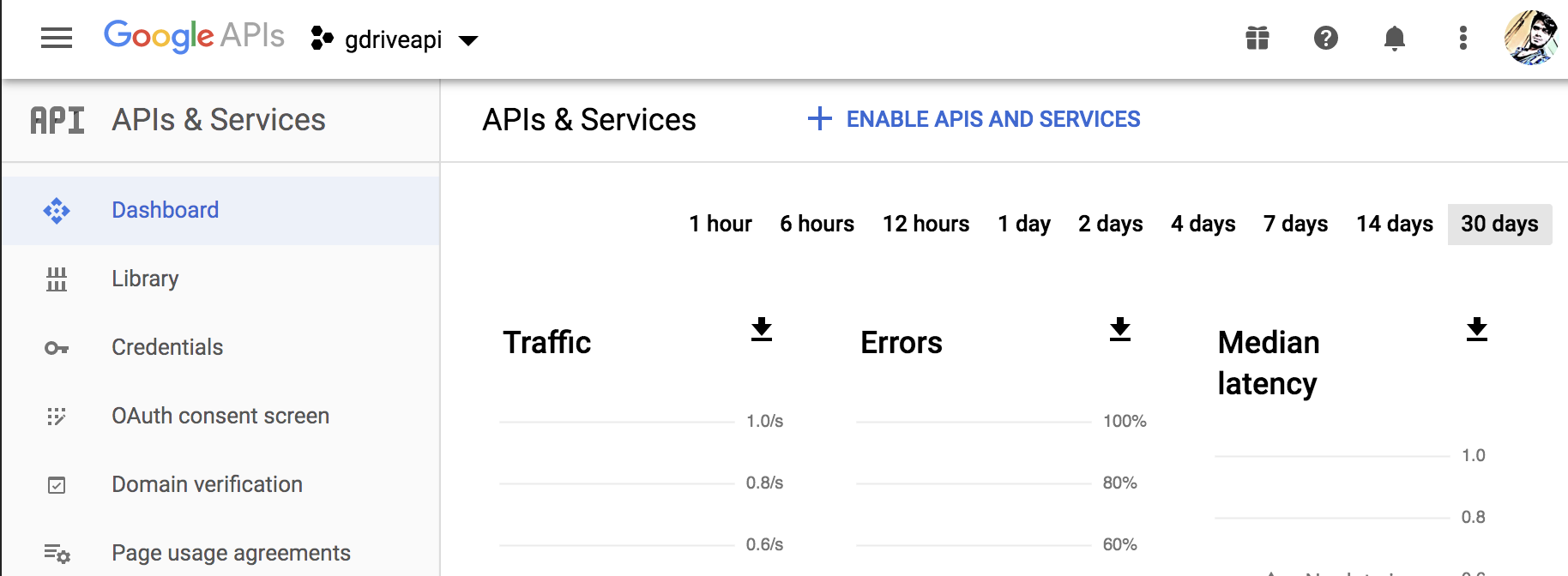The width and height of the screenshot is (1568, 576).
Task: Open Library in the sidebar
Action: coord(220,279)
